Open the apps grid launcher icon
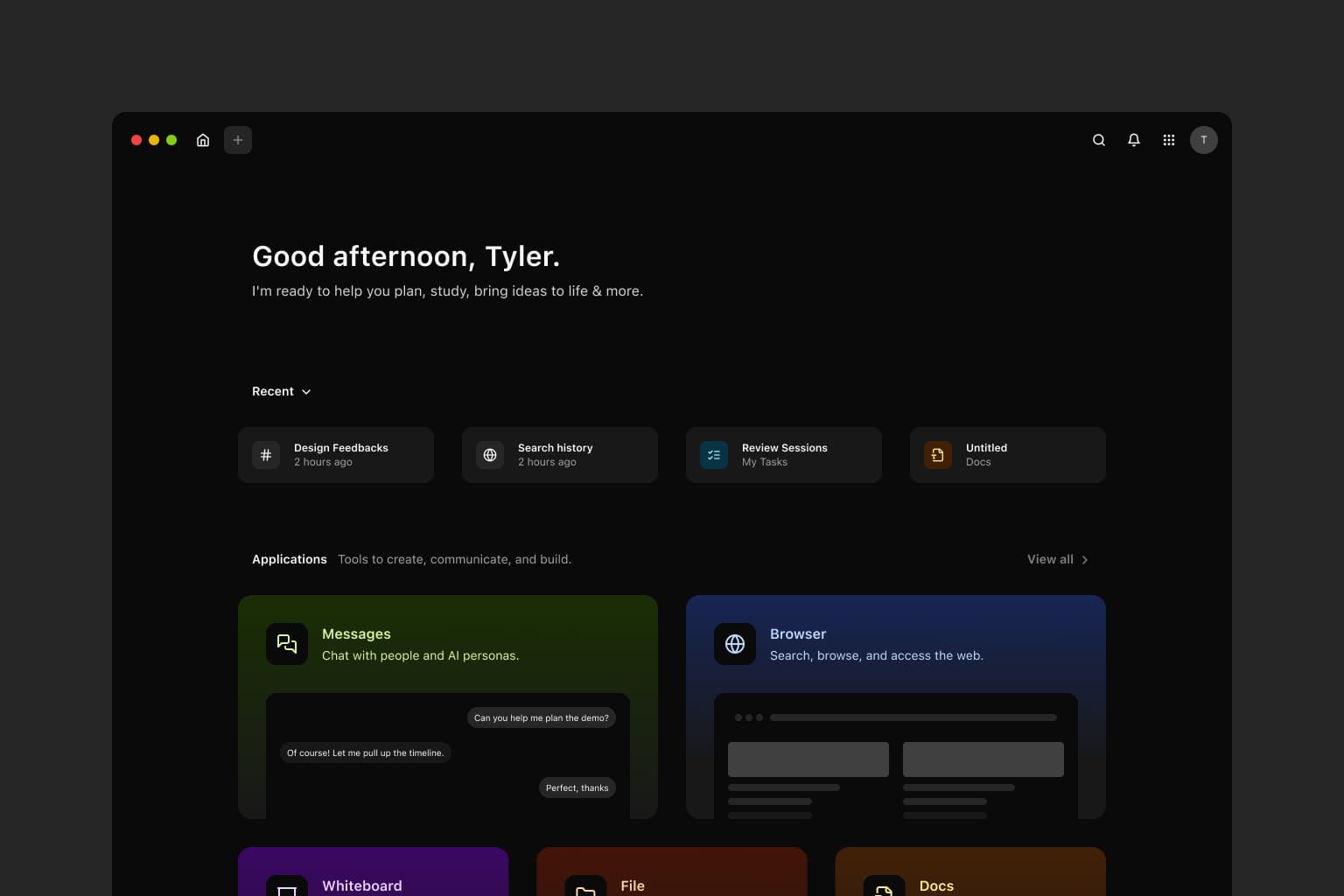This screenshot has height=896, width=1344. click(x=1169, y=140)
